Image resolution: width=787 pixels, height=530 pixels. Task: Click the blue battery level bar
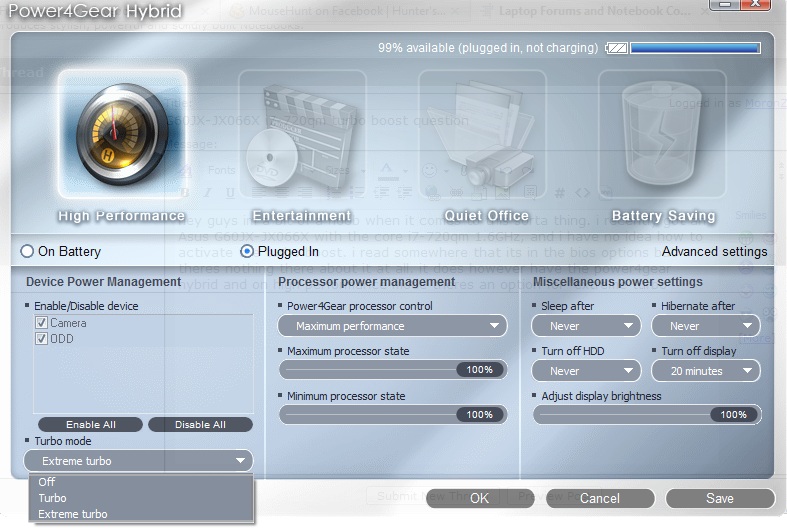pos(696,48)
